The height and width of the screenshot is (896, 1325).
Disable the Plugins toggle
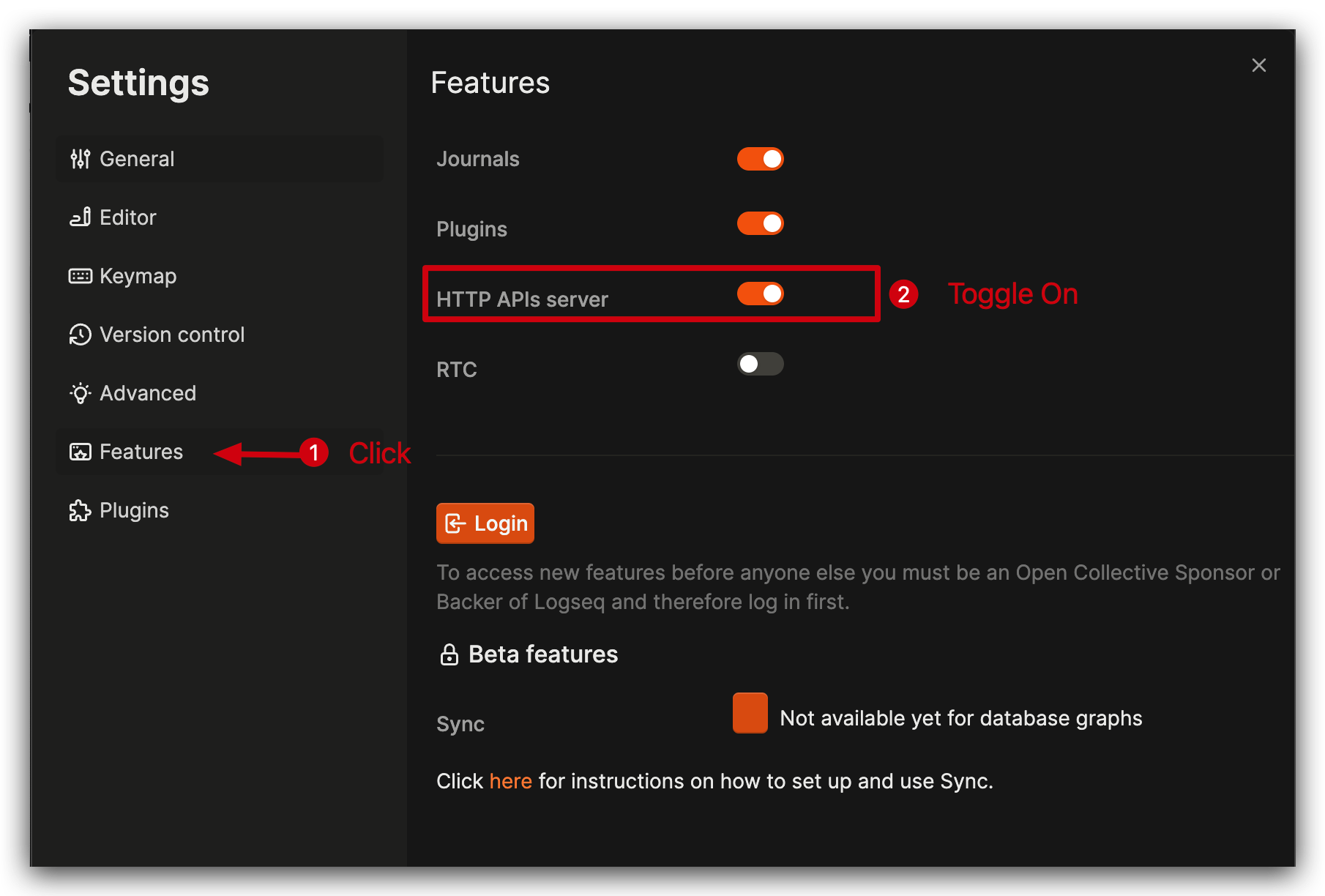tap(761, 223)
